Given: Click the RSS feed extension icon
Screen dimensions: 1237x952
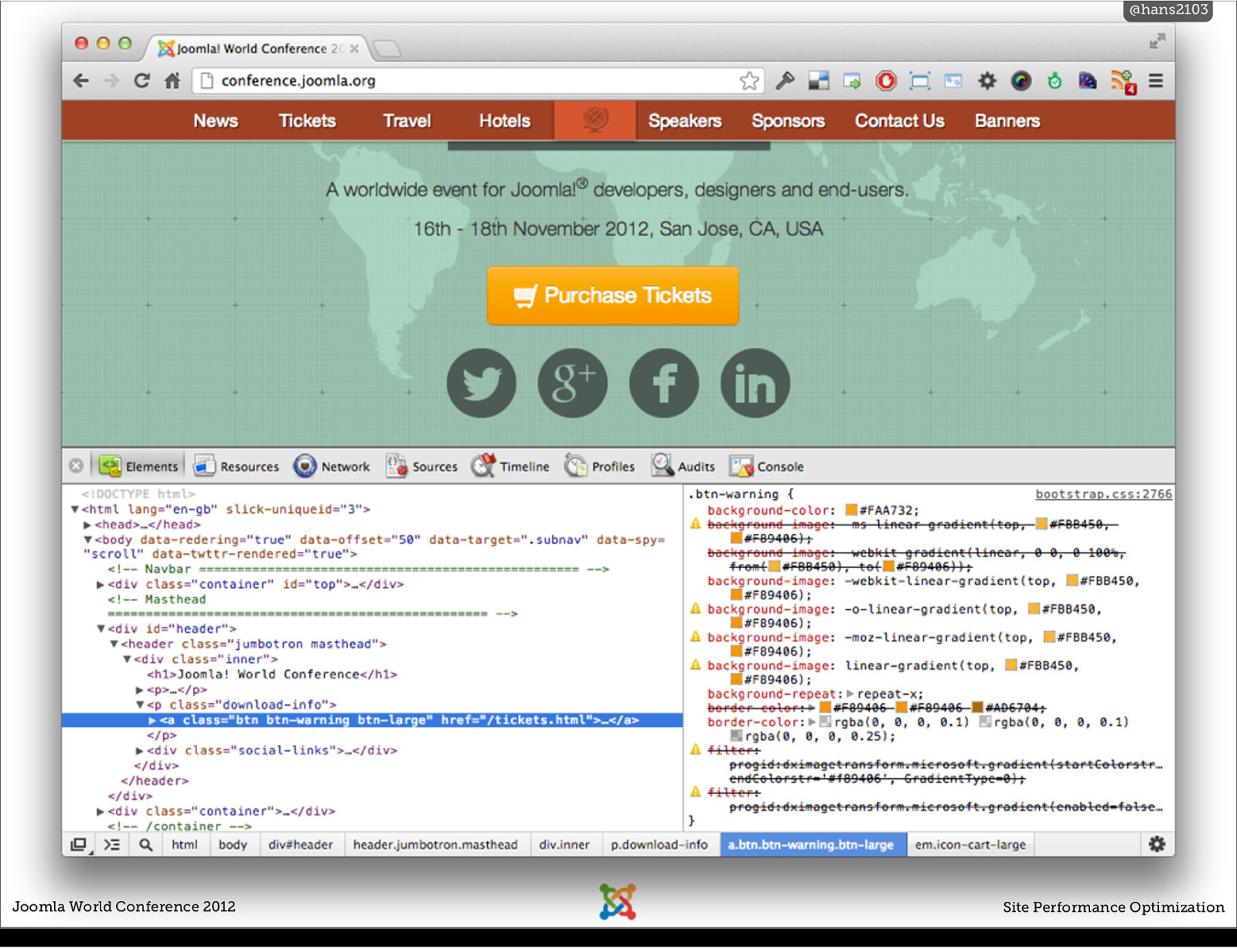Looking at the screenshot, I should click(x=1123, y=81).
